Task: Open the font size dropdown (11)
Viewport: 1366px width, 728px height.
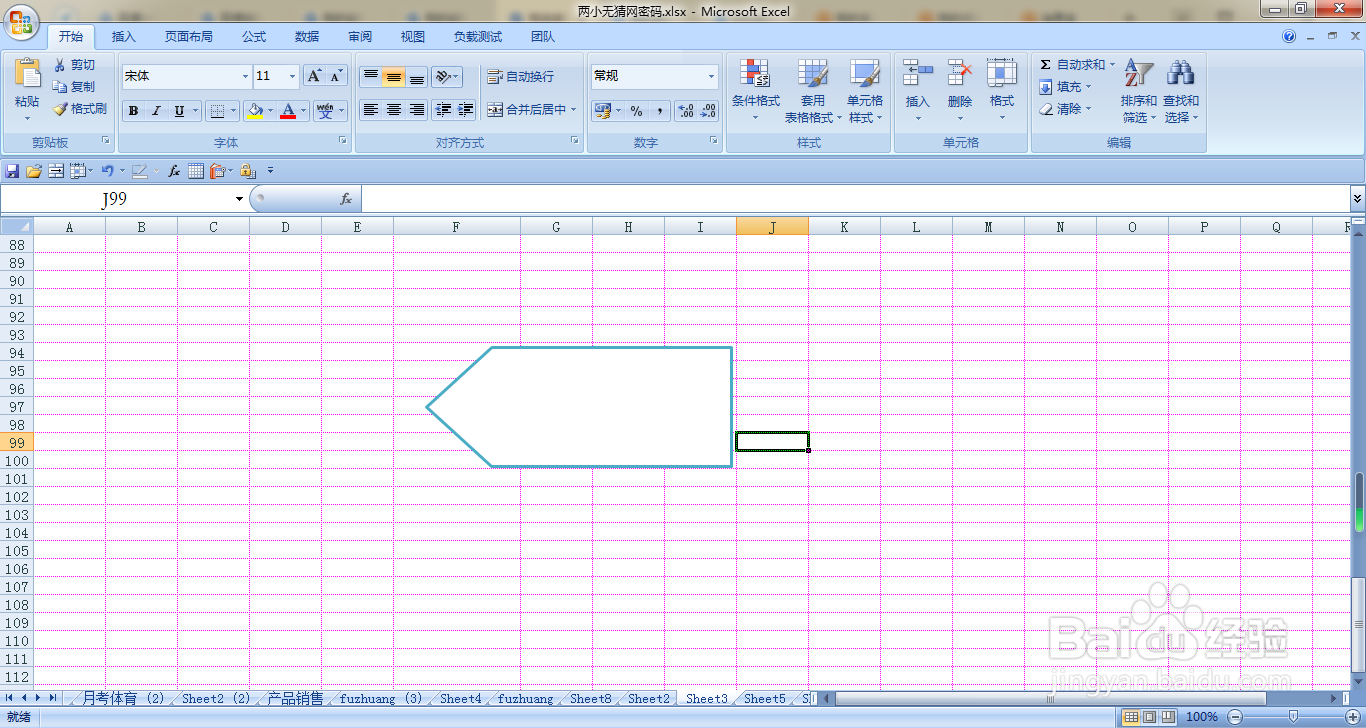Action: [x=292, y=76]
